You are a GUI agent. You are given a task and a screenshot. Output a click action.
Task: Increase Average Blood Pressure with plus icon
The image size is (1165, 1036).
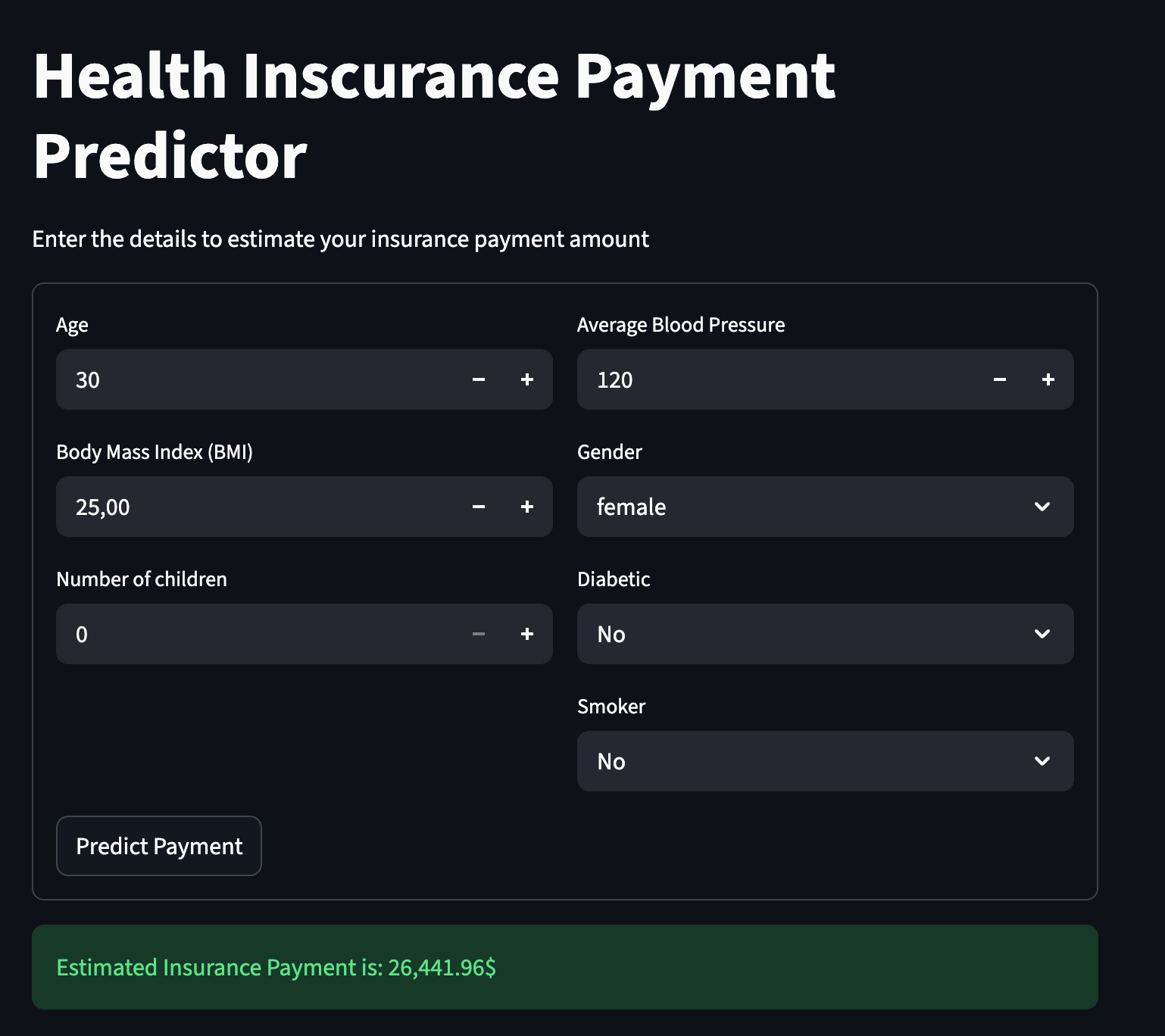[1048, 379]
